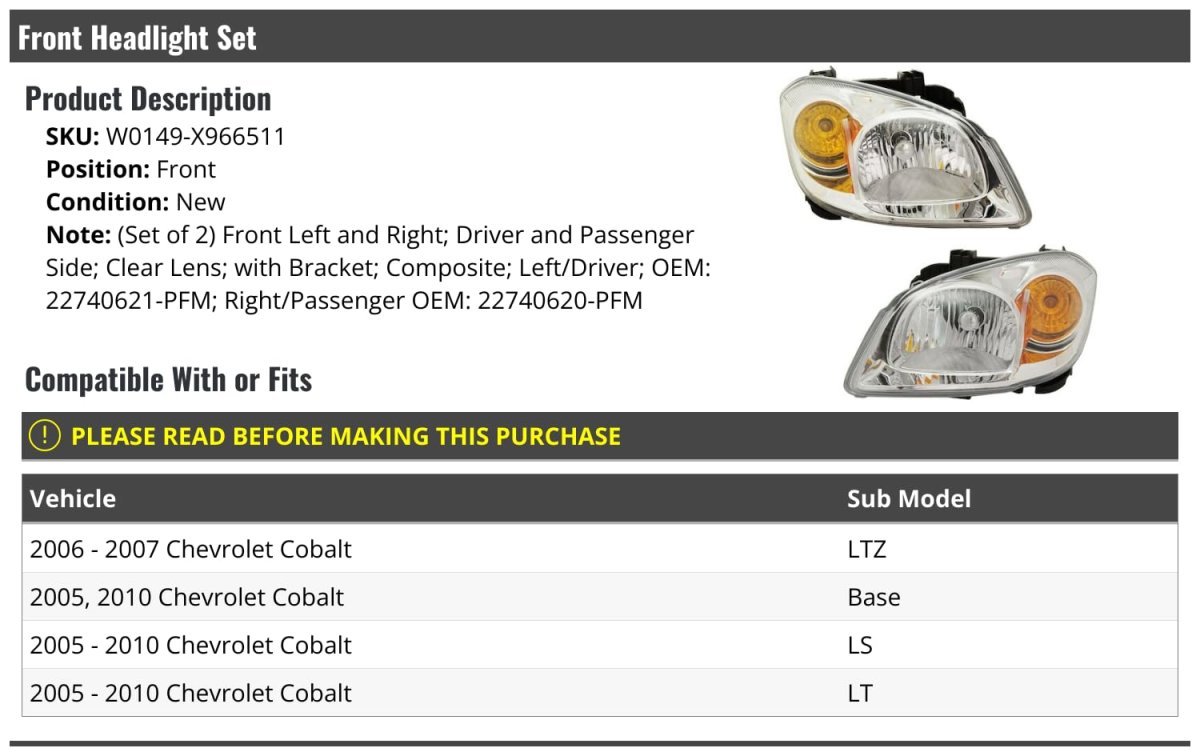Viewport: 1200px width, 756px height.
Task: Click the Front Headlight Set title bar
Action: (138, 38)
